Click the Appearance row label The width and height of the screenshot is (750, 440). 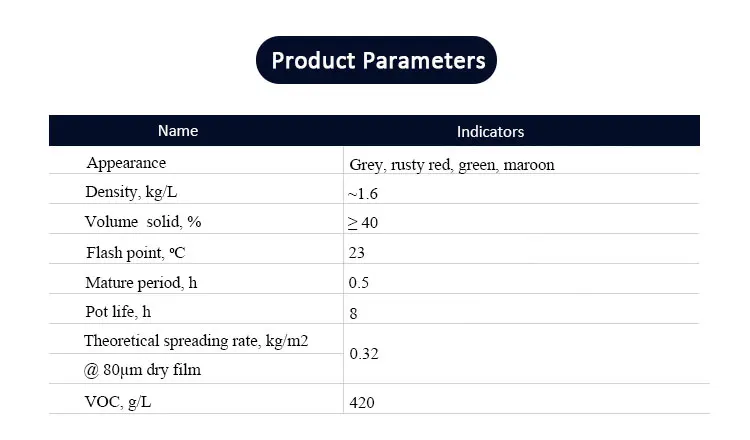pyautogui.click(x=126, y=163)
